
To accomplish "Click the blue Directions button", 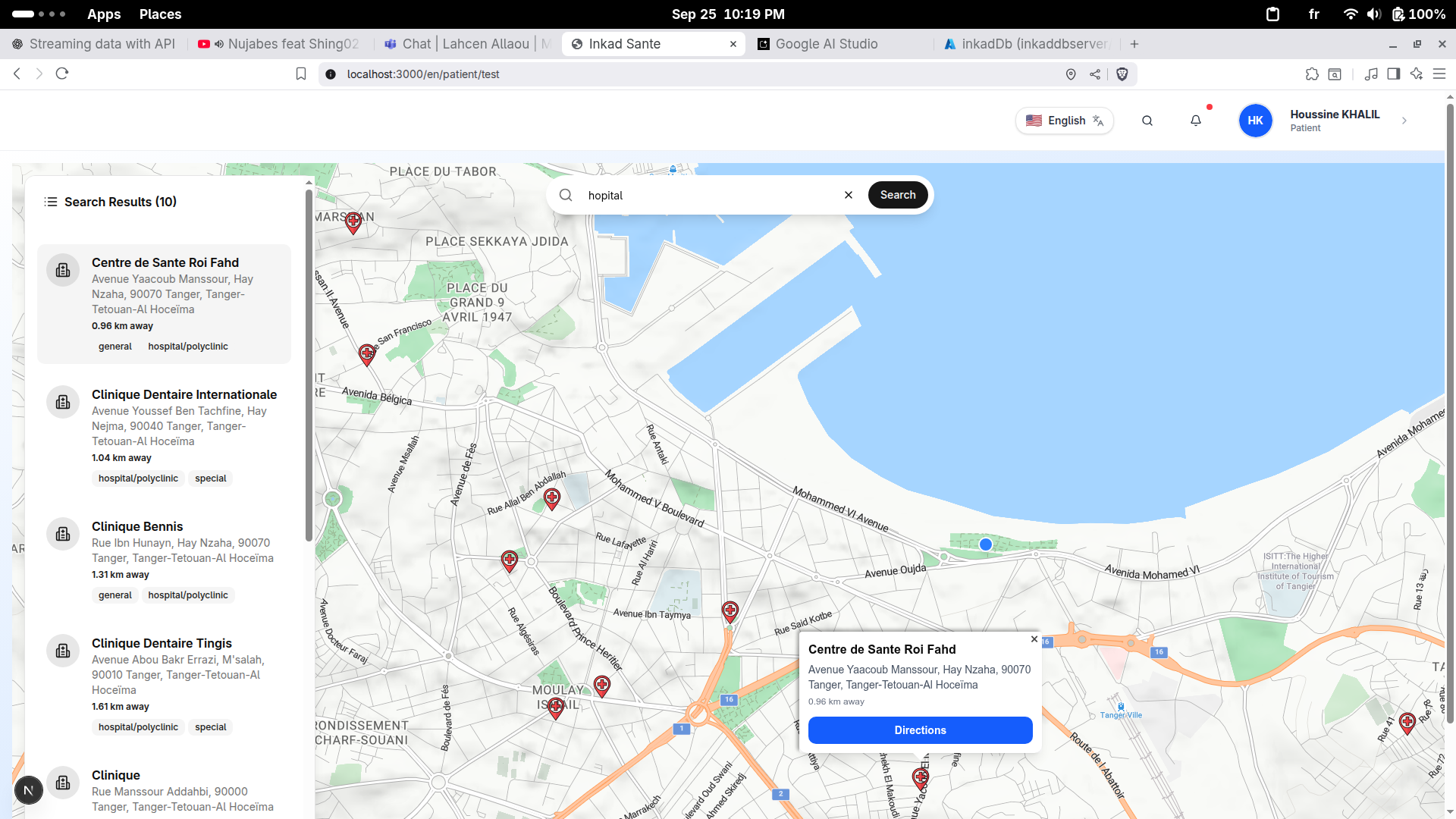I will 920,730.
